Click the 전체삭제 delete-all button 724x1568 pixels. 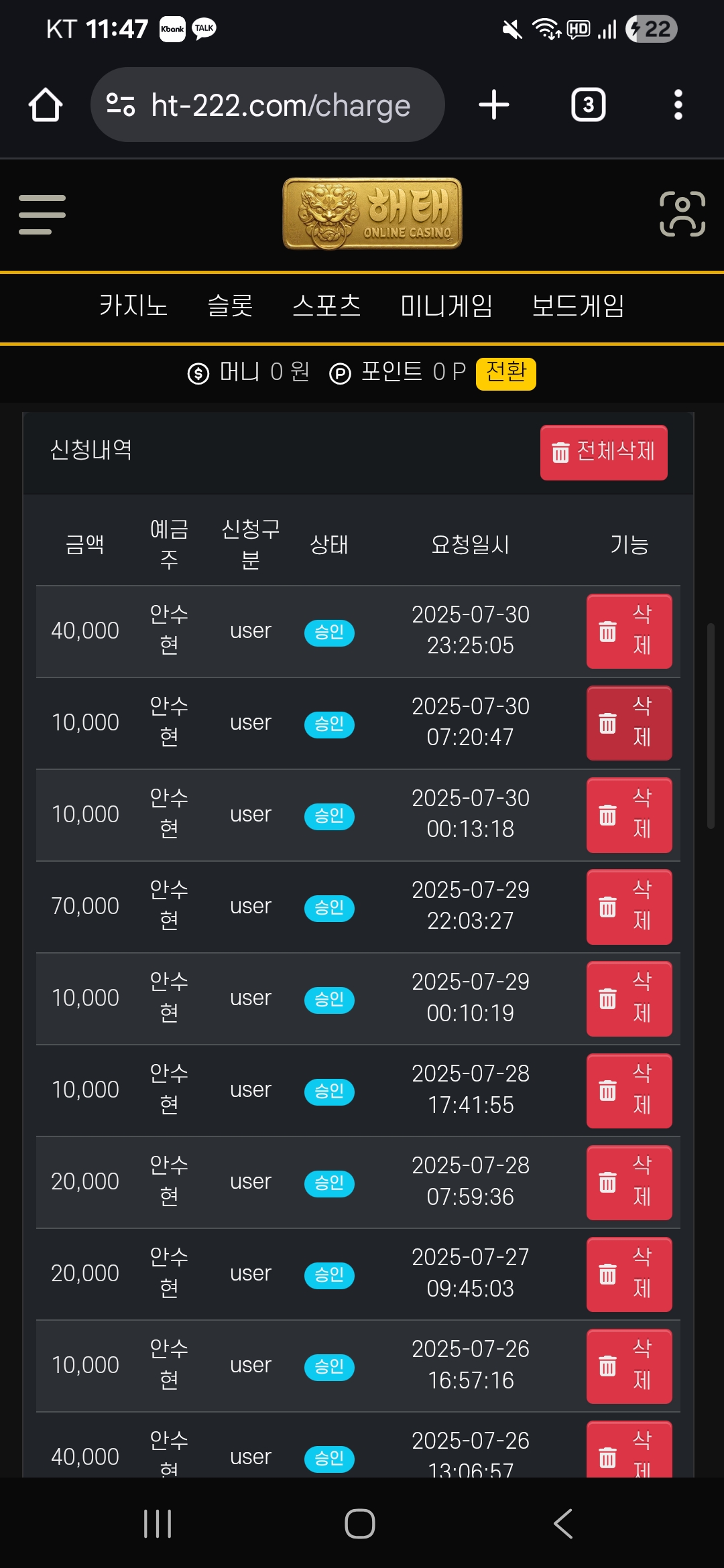pos(604,452)
